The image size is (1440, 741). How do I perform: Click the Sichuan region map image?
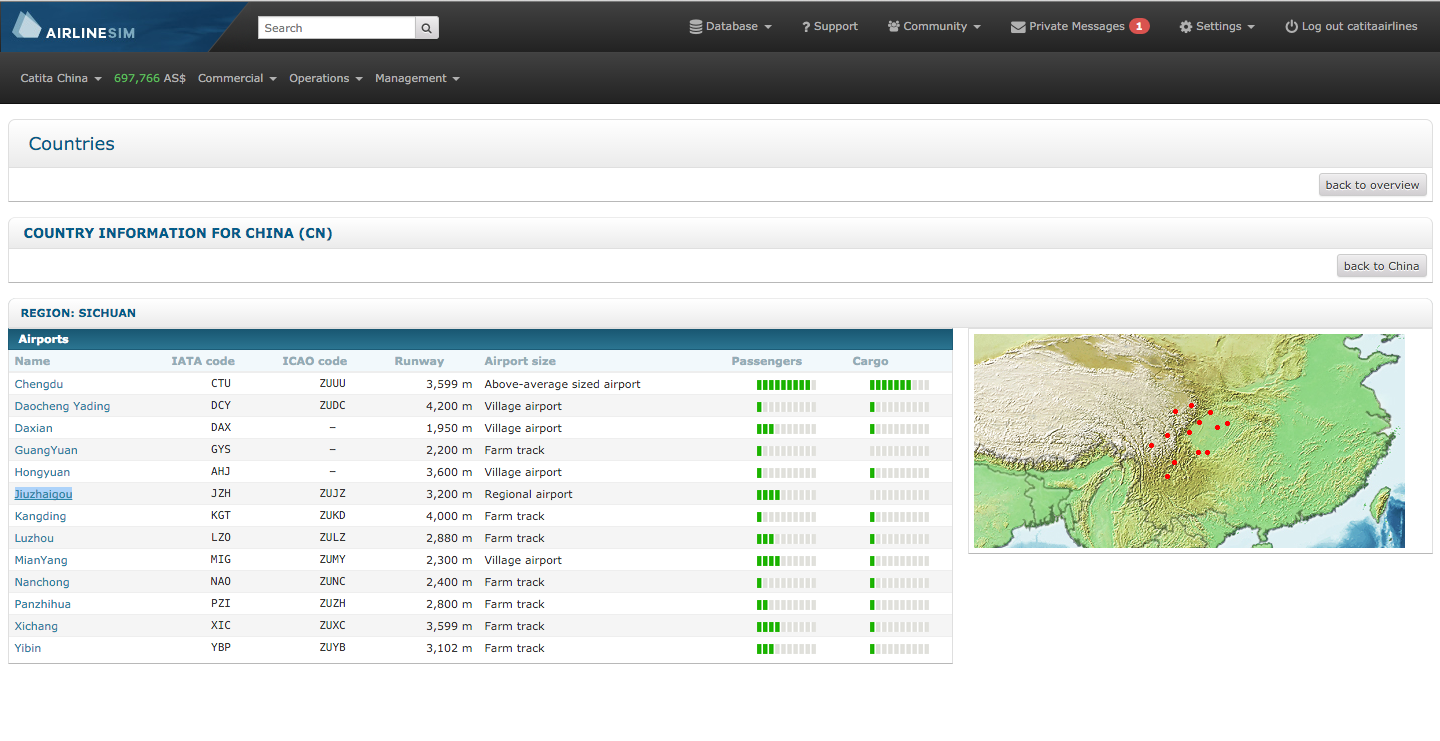click(1189, 441)
